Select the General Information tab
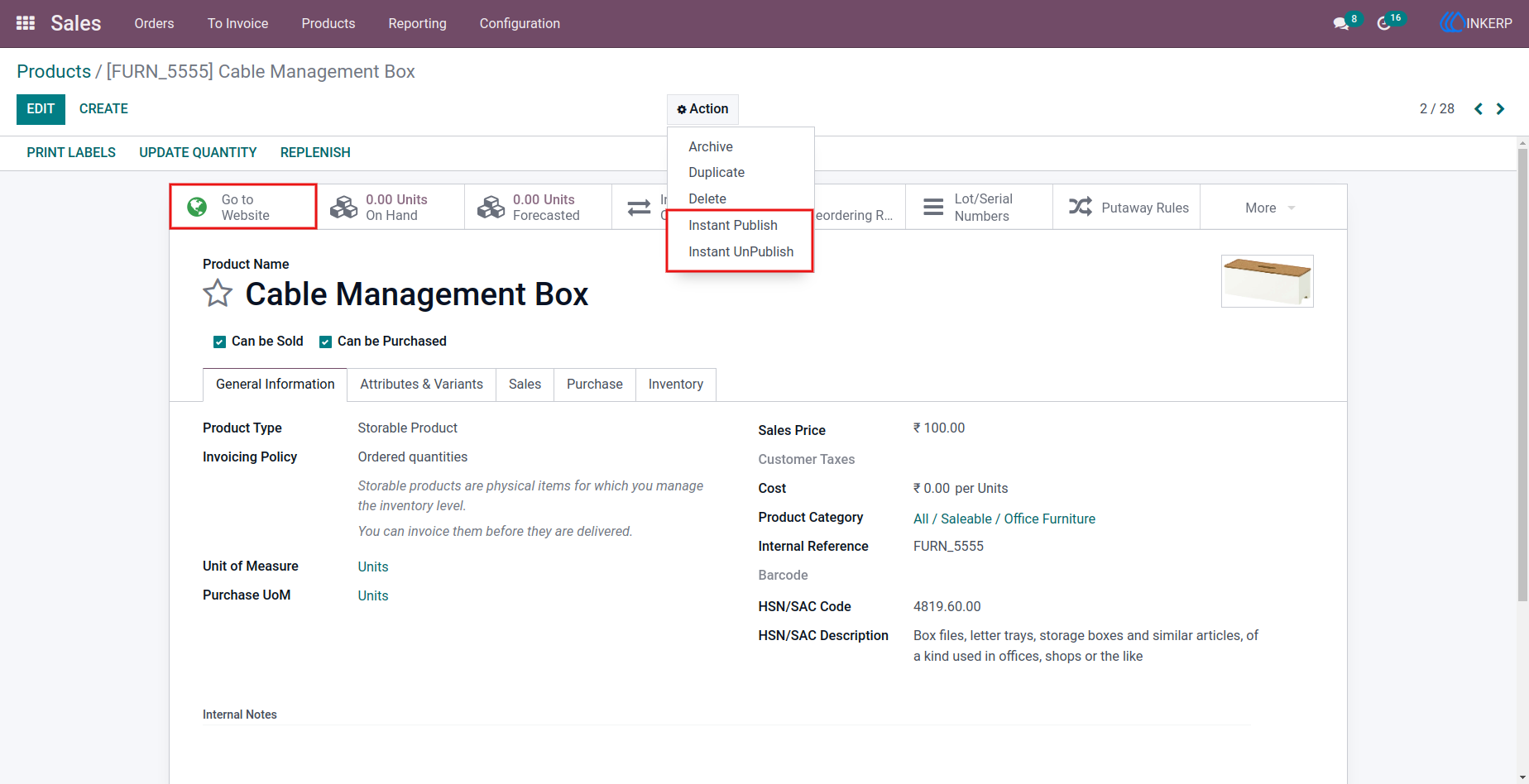 pyautogui.click(x=275, y=385)
